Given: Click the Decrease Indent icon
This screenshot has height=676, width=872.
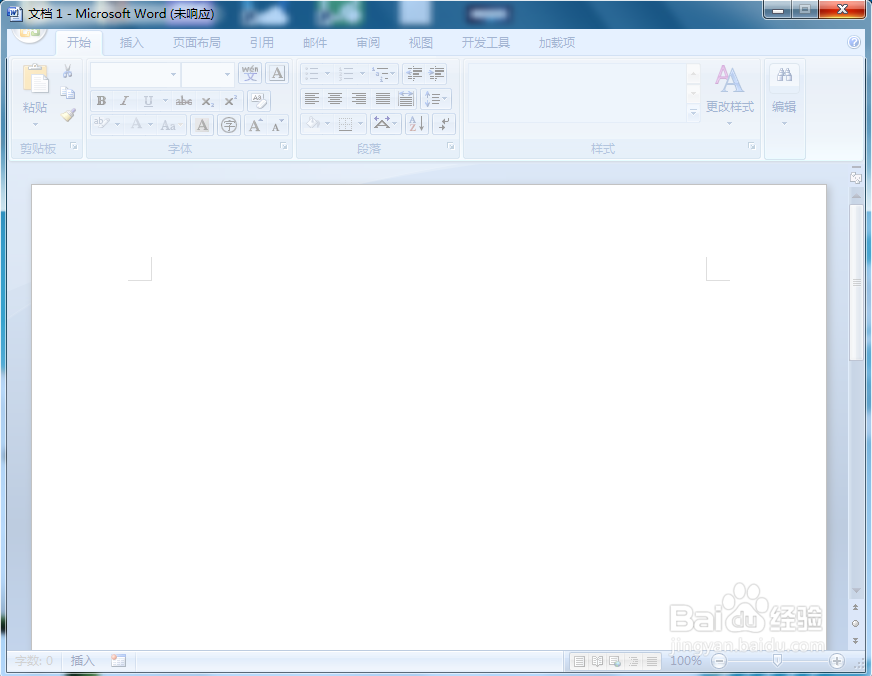Looking at the screenshot, I should (413, 73).
